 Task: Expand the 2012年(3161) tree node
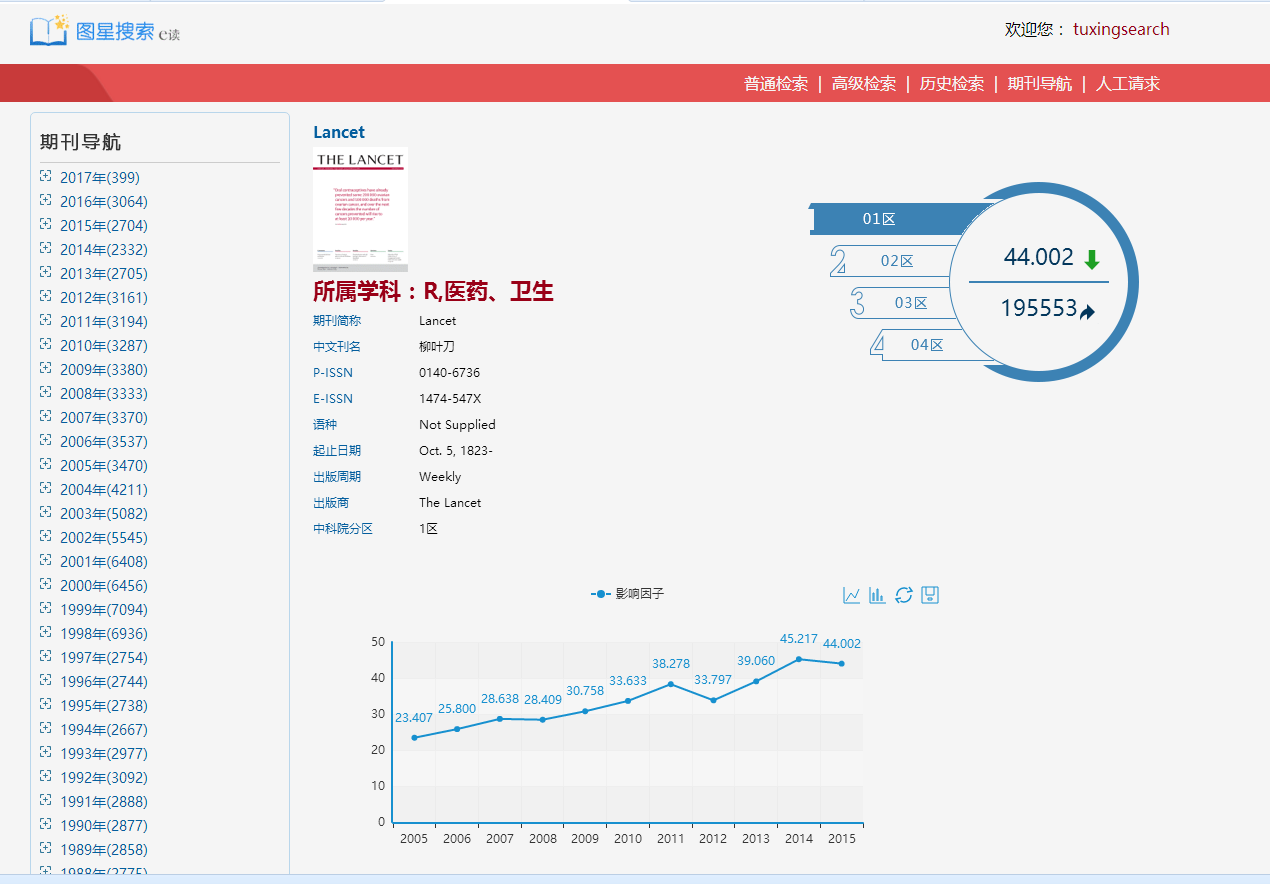point(45,296)
